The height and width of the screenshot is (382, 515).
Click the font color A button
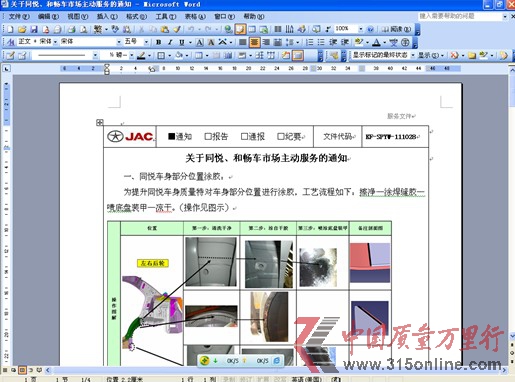point(376,42)
